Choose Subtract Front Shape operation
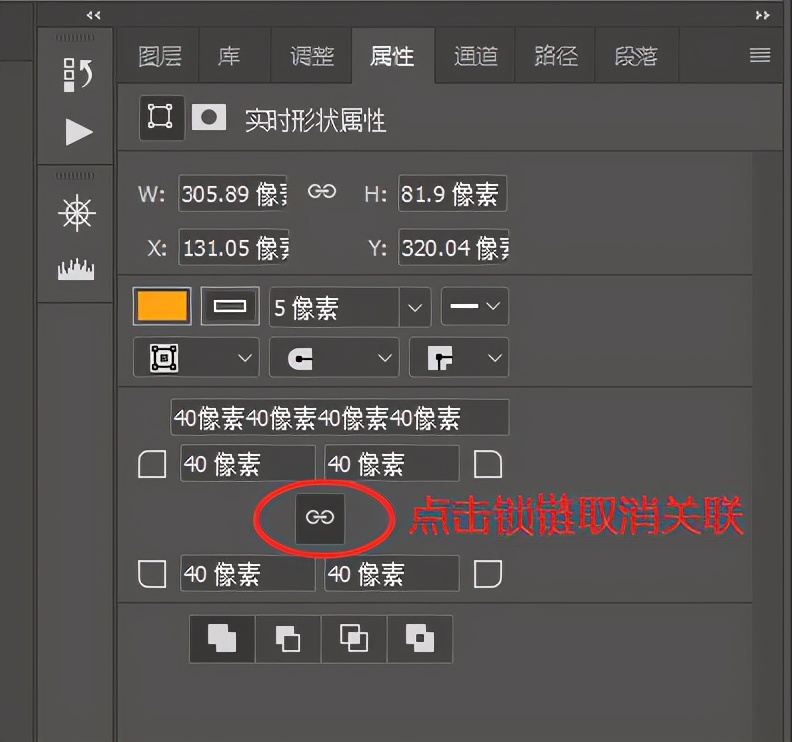 (288, 638)
